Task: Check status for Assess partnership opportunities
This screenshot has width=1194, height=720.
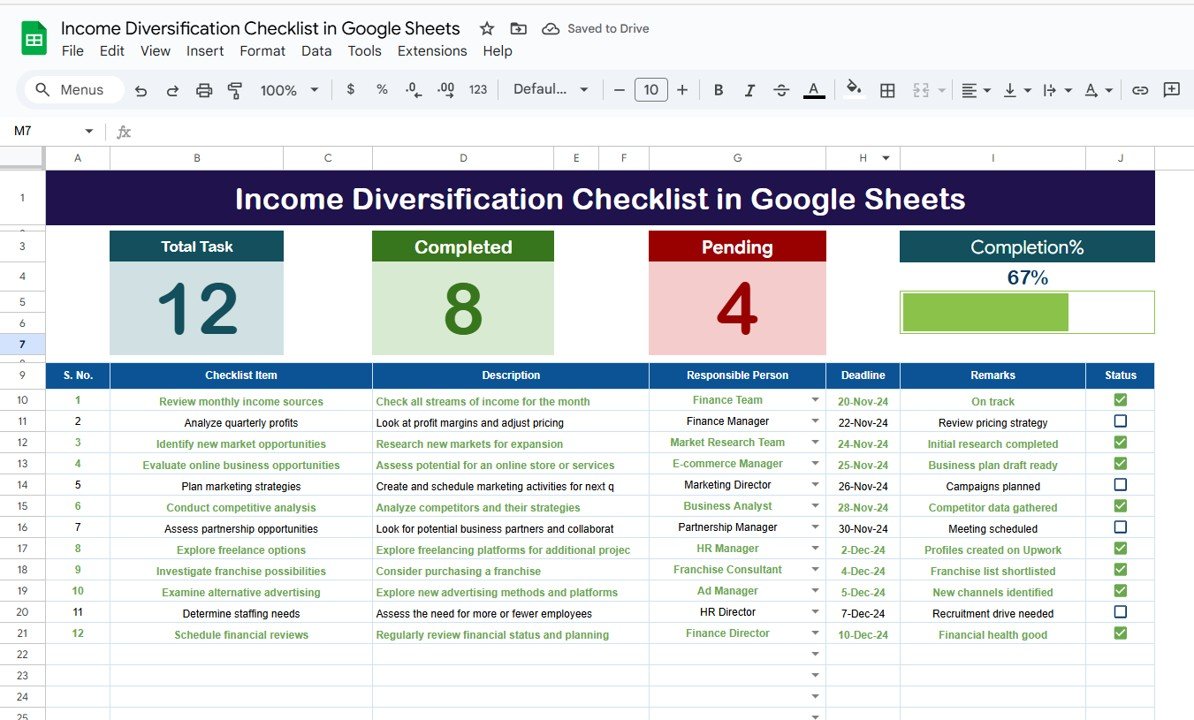Action: (1120, 527)
